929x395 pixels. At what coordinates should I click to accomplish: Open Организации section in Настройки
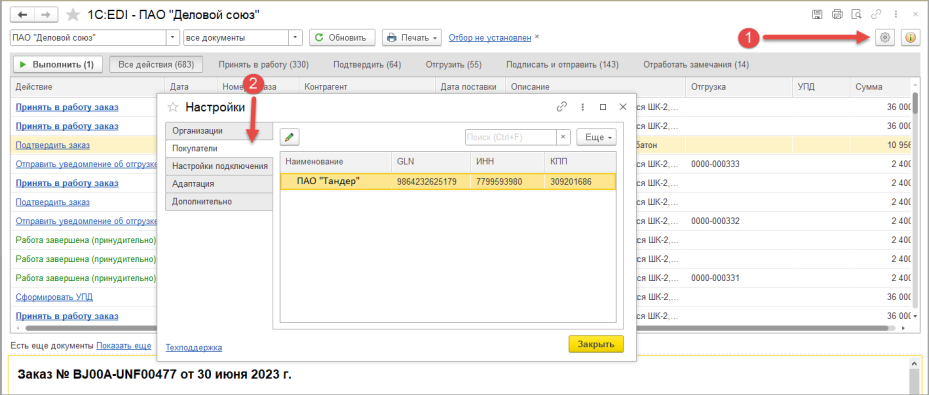(x=219, y=131)
